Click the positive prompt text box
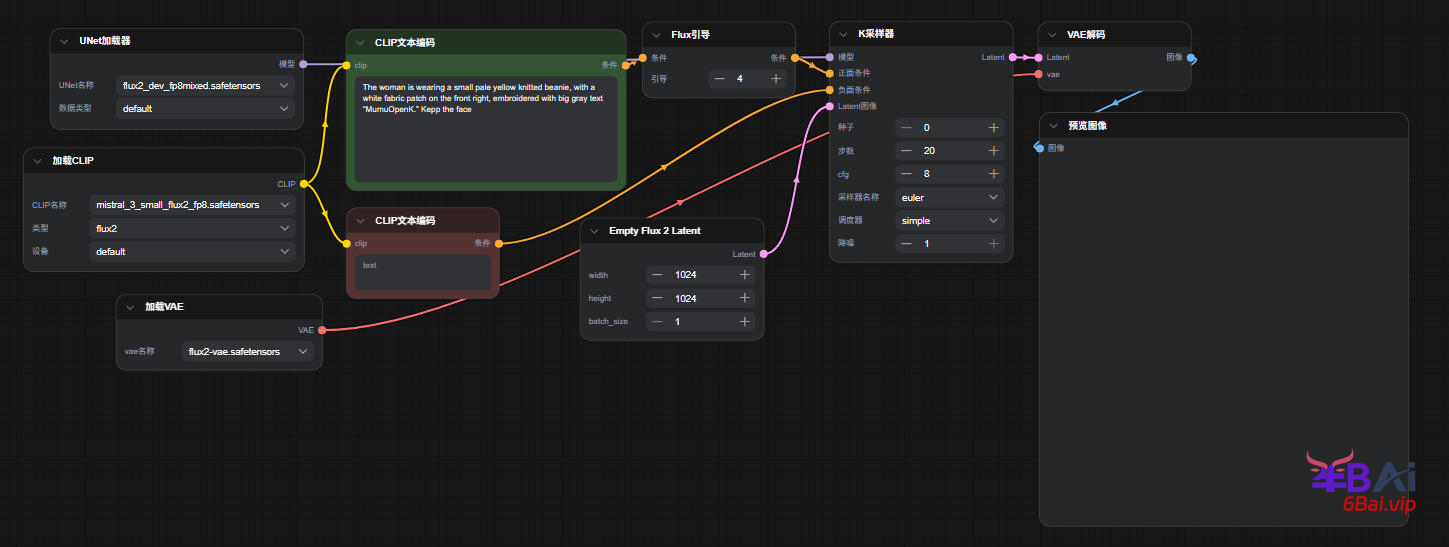Screen dimensions: 1449x547 (485, 130)
